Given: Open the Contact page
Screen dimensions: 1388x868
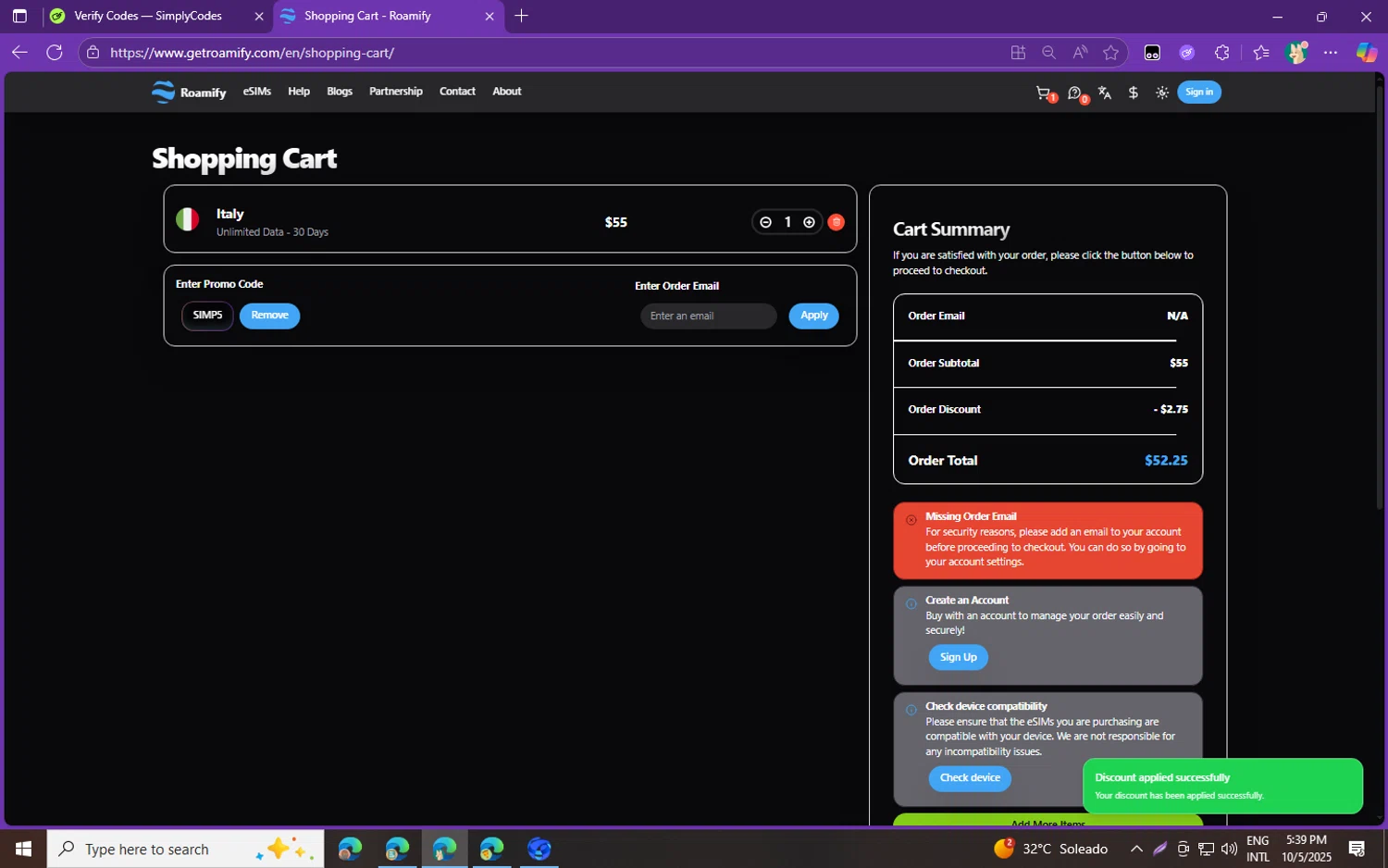Looking at the screenshot, I should (457, 92).
